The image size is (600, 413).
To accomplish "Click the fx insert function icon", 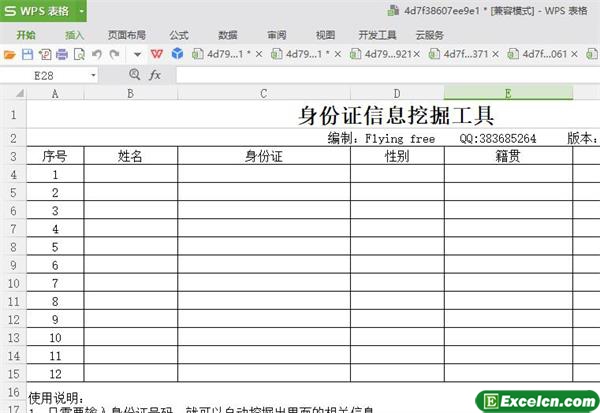I will click(x=155, y=75).
